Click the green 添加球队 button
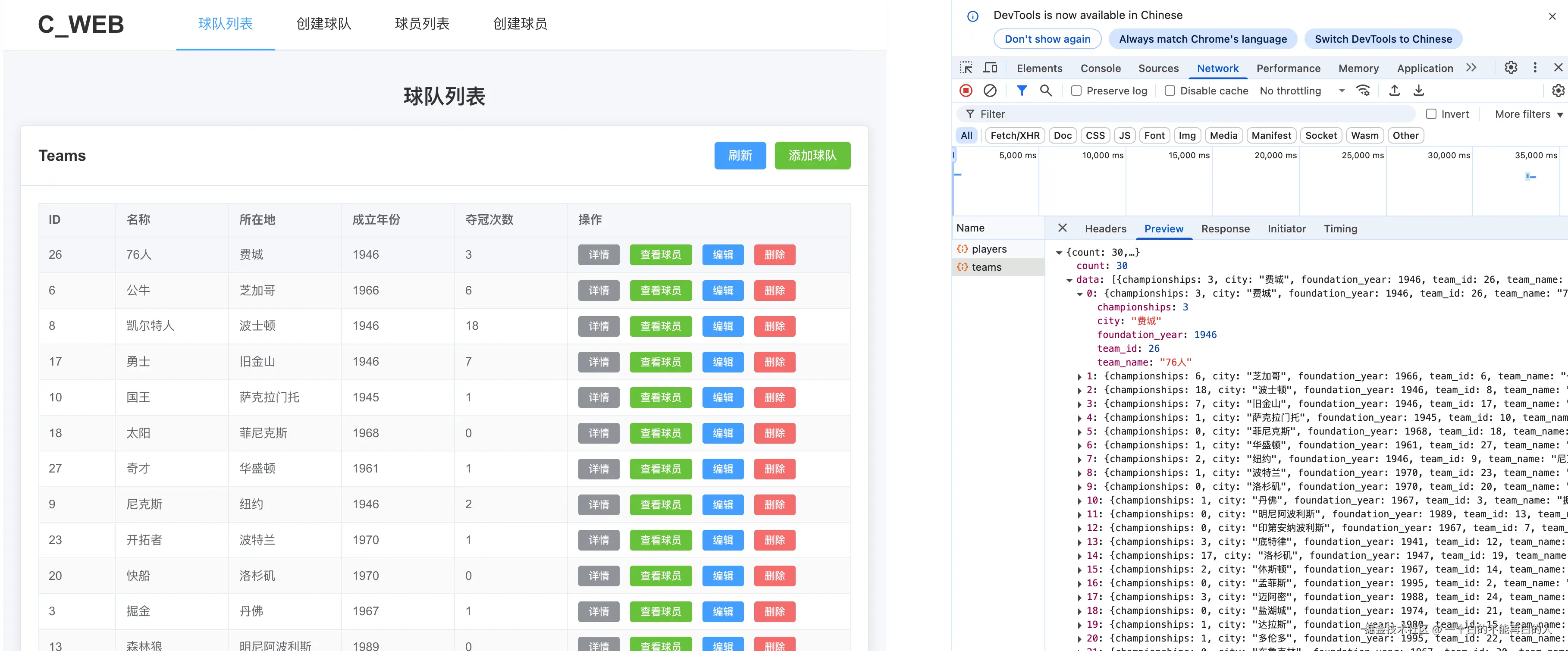This screenshot has width=1568, height=651. 812,156
